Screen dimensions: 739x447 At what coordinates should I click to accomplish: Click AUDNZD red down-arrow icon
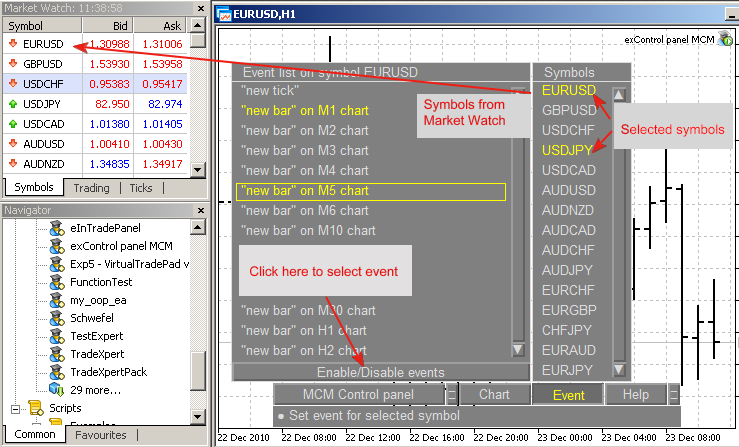point(13,164)
